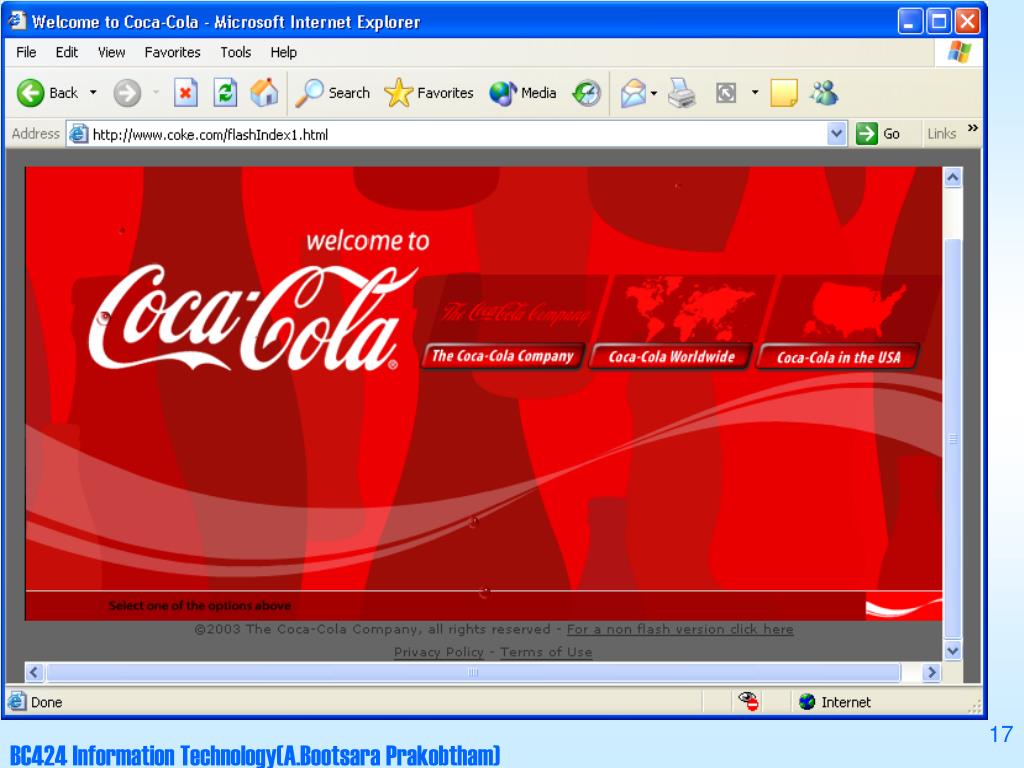The height and width of the screenshot is (768, 1024).
Task: Print the page with the printer icon
Action: coord(682,93)
